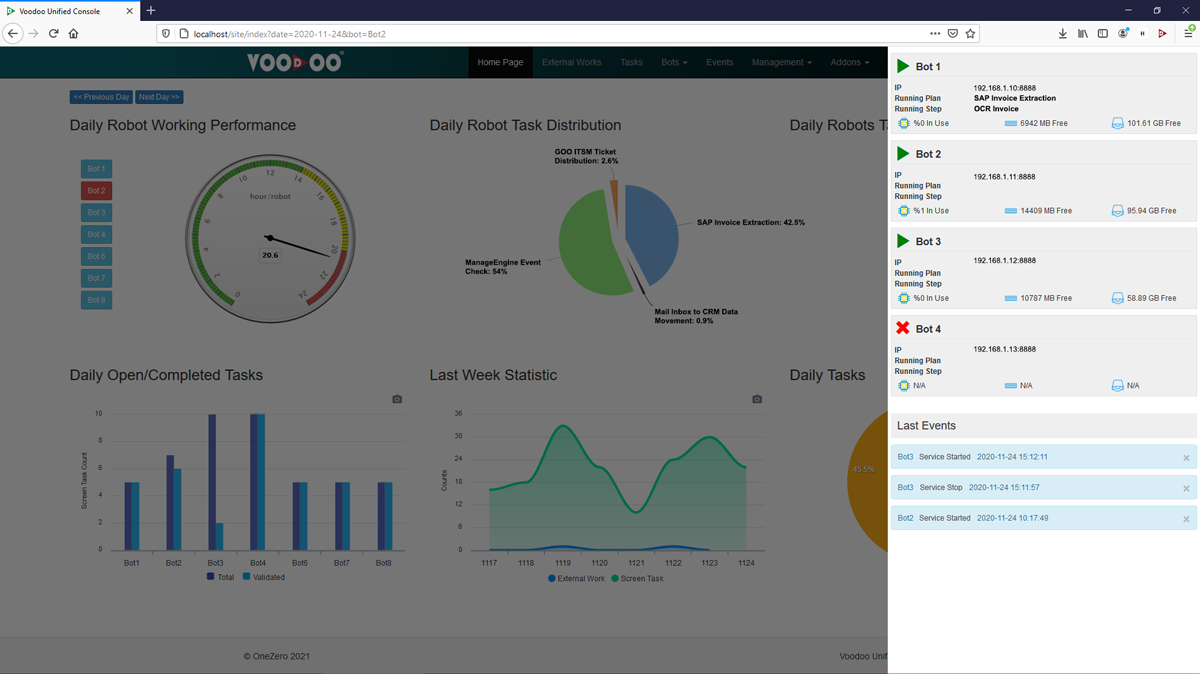This screenshot has height=674, width=1200.
Task: Open the Management dropdown menu
Action: pos(783,61)
